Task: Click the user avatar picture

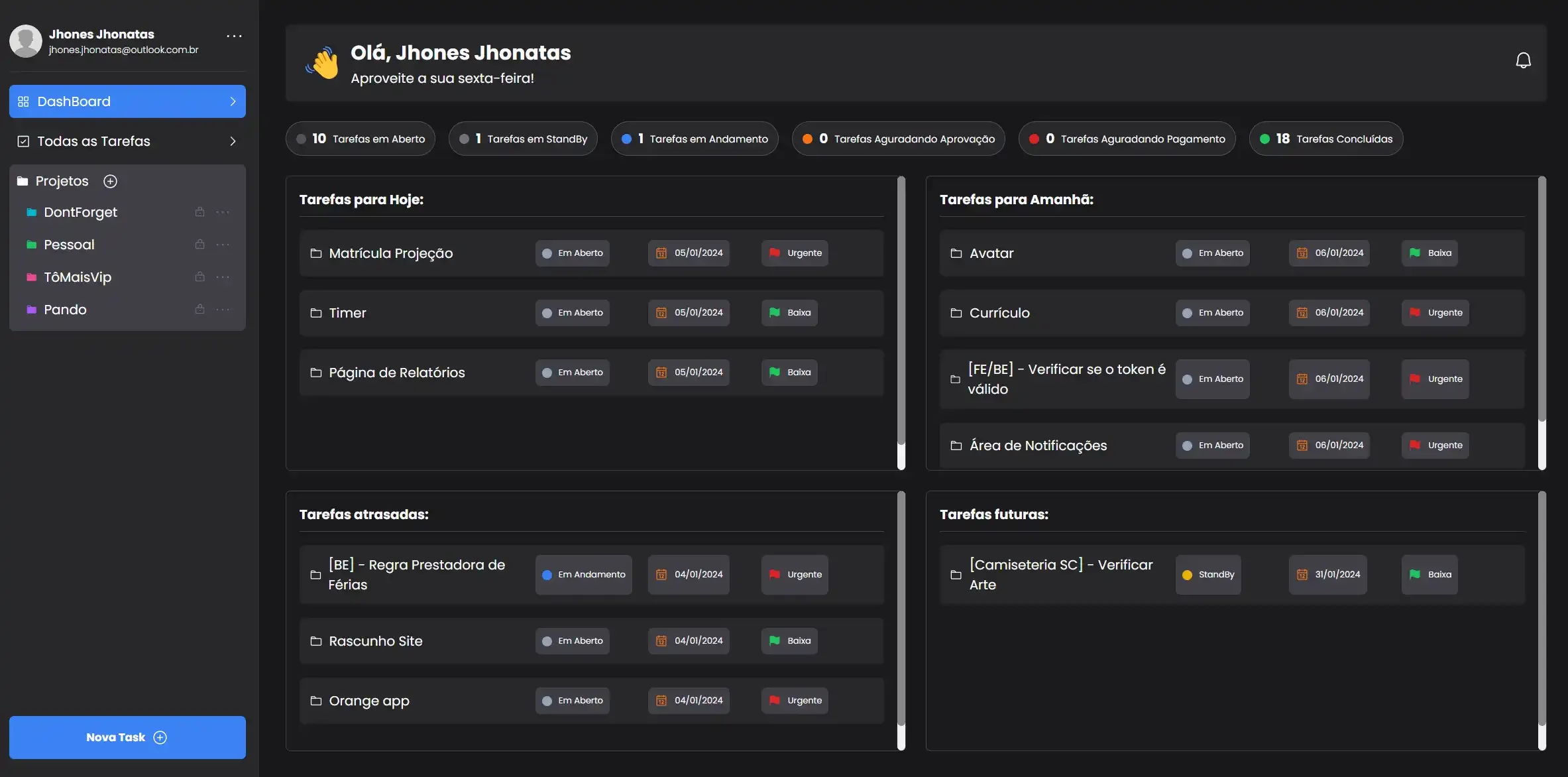Action: pyautogui.click(x=26, y=41)
